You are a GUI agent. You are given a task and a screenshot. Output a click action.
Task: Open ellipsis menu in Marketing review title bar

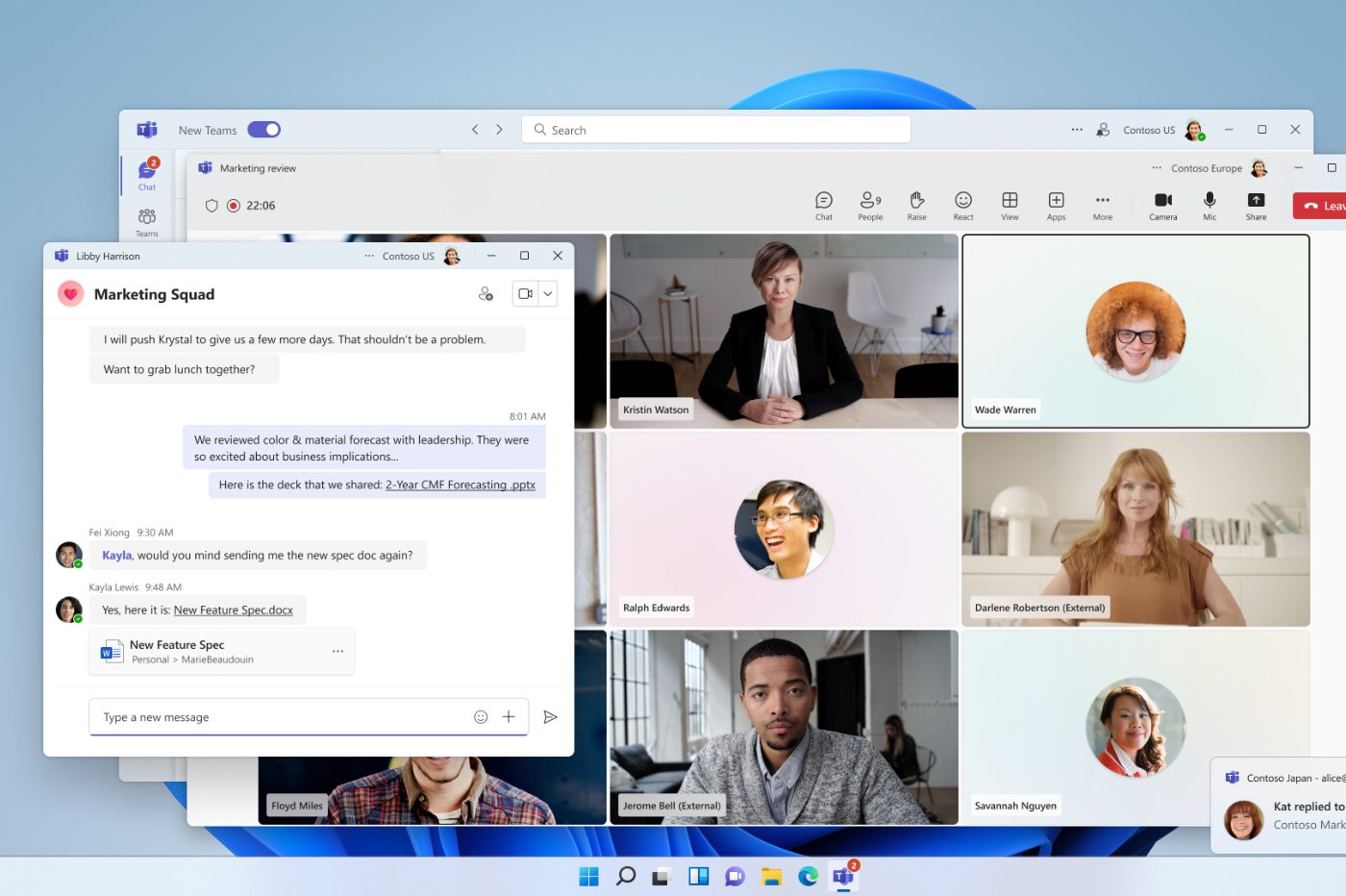coord(1157,168)
